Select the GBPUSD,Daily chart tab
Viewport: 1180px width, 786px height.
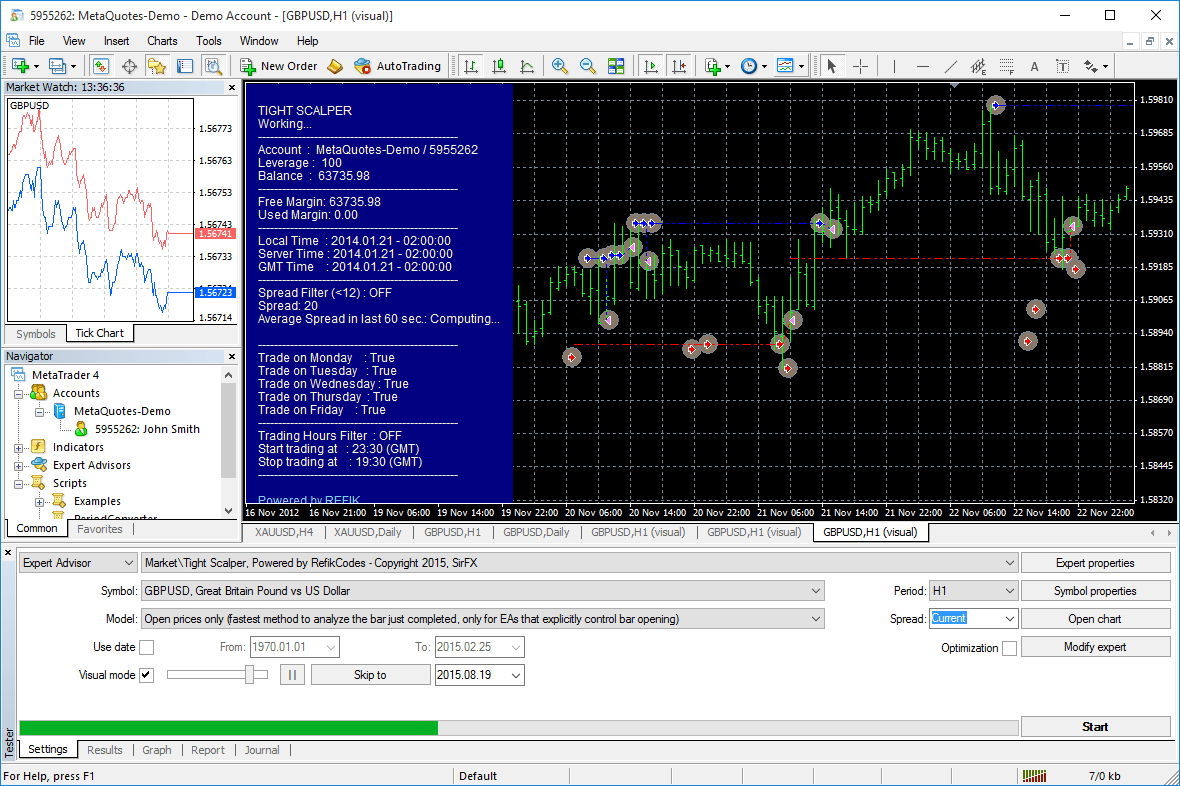tap(536, 532)
